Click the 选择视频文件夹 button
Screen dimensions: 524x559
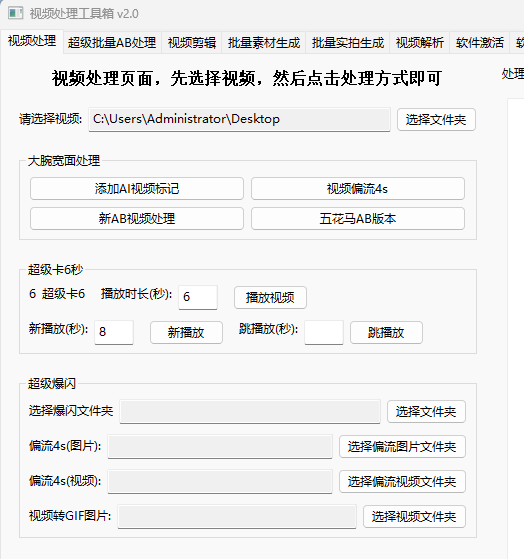coord(415,517)
